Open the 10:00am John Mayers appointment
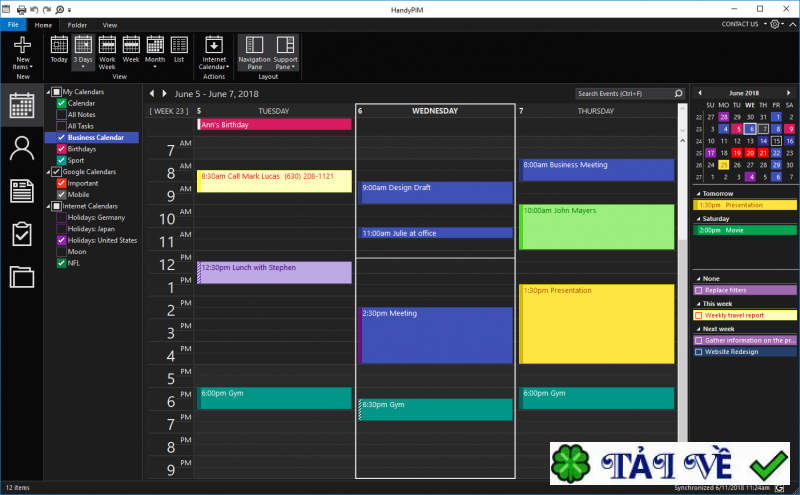This screenshot has width=800, height=495. pyautogui.click(x=596, y=227)
